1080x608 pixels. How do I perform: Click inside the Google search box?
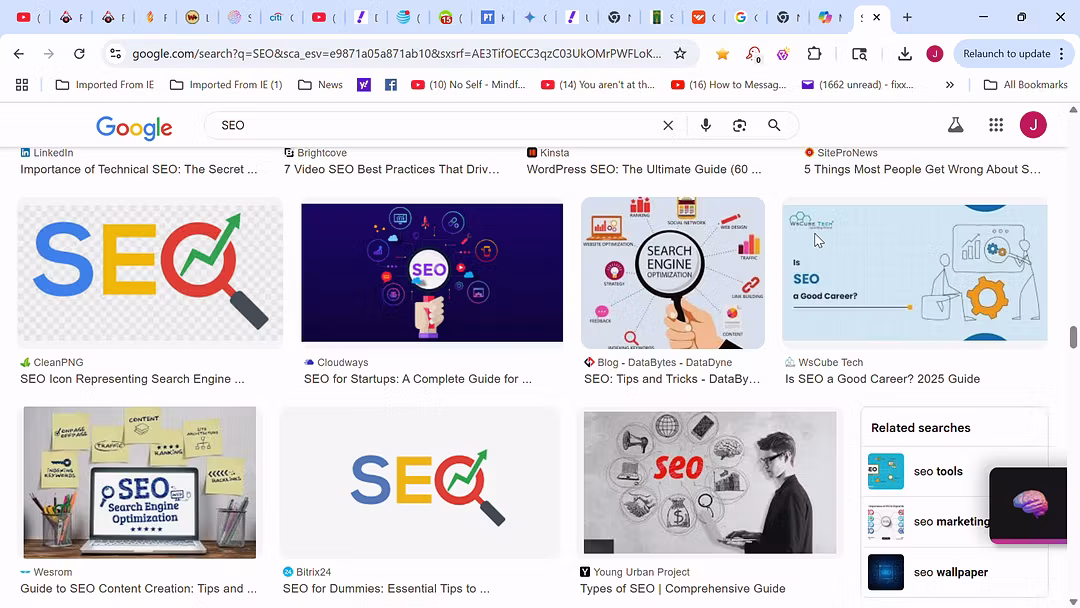coord(430,125)
